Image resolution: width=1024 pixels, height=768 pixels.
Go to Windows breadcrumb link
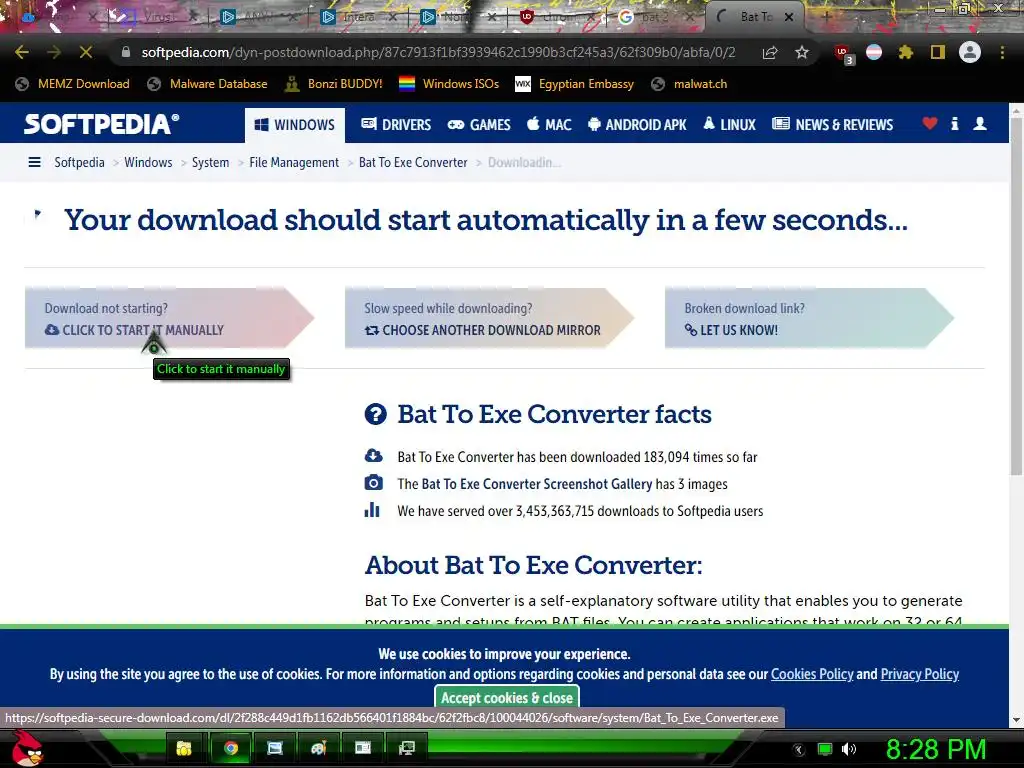coord(148,162)
